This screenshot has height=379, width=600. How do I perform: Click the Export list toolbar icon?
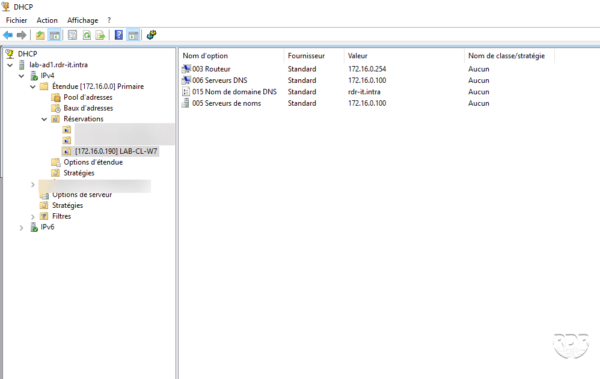pyautogui.click(x=100, y=35)
